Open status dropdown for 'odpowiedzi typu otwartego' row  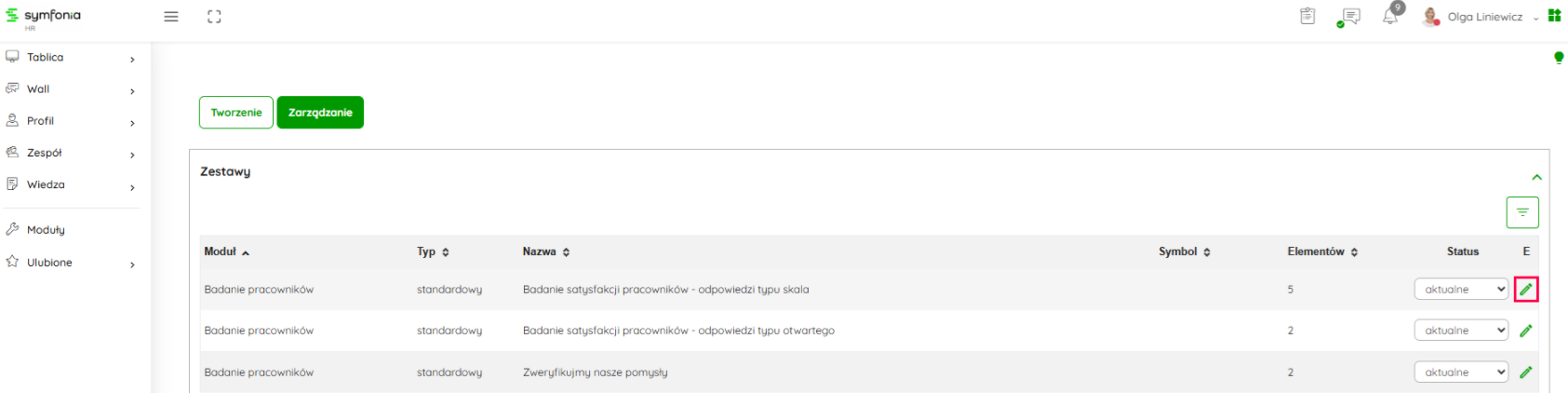pyautogui.click(x=1461, y=331)
